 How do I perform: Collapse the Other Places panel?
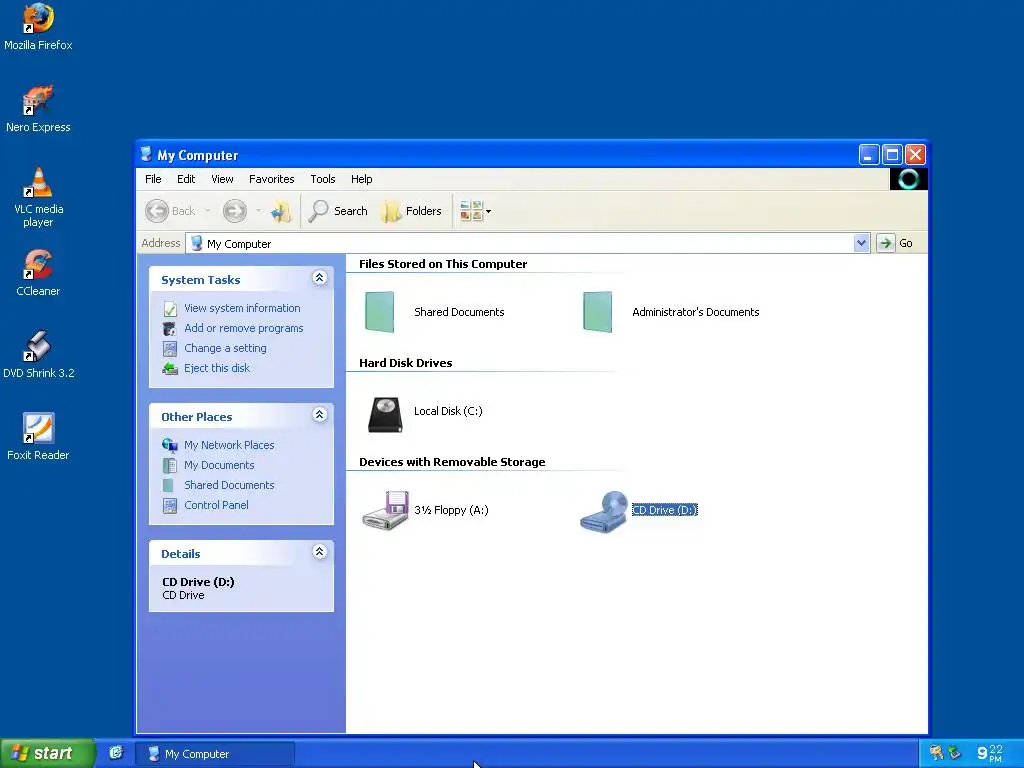coord(319,415)
